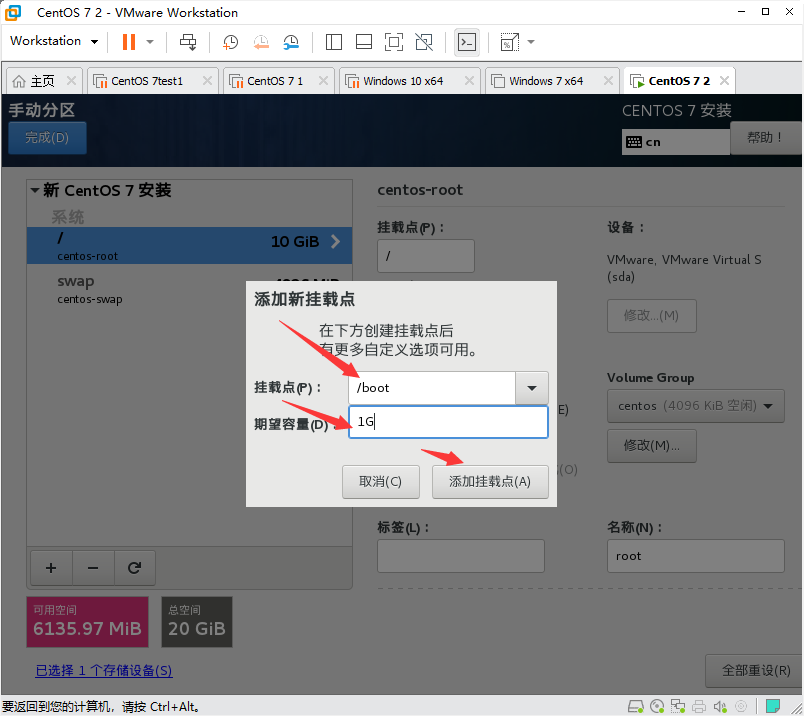Click the cn keyboard layout indicator
This screenshot has width=804, height=716.
pos(675,142)
